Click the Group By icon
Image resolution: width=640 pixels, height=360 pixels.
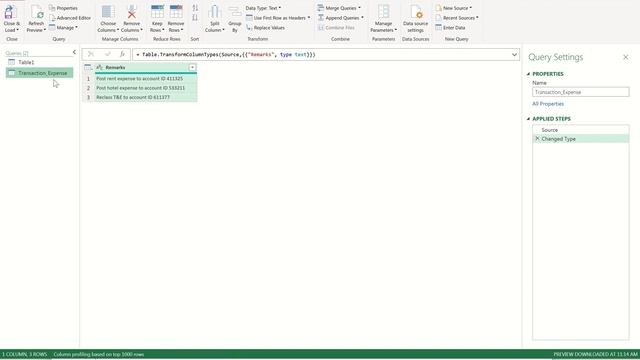tap(235, 12)
